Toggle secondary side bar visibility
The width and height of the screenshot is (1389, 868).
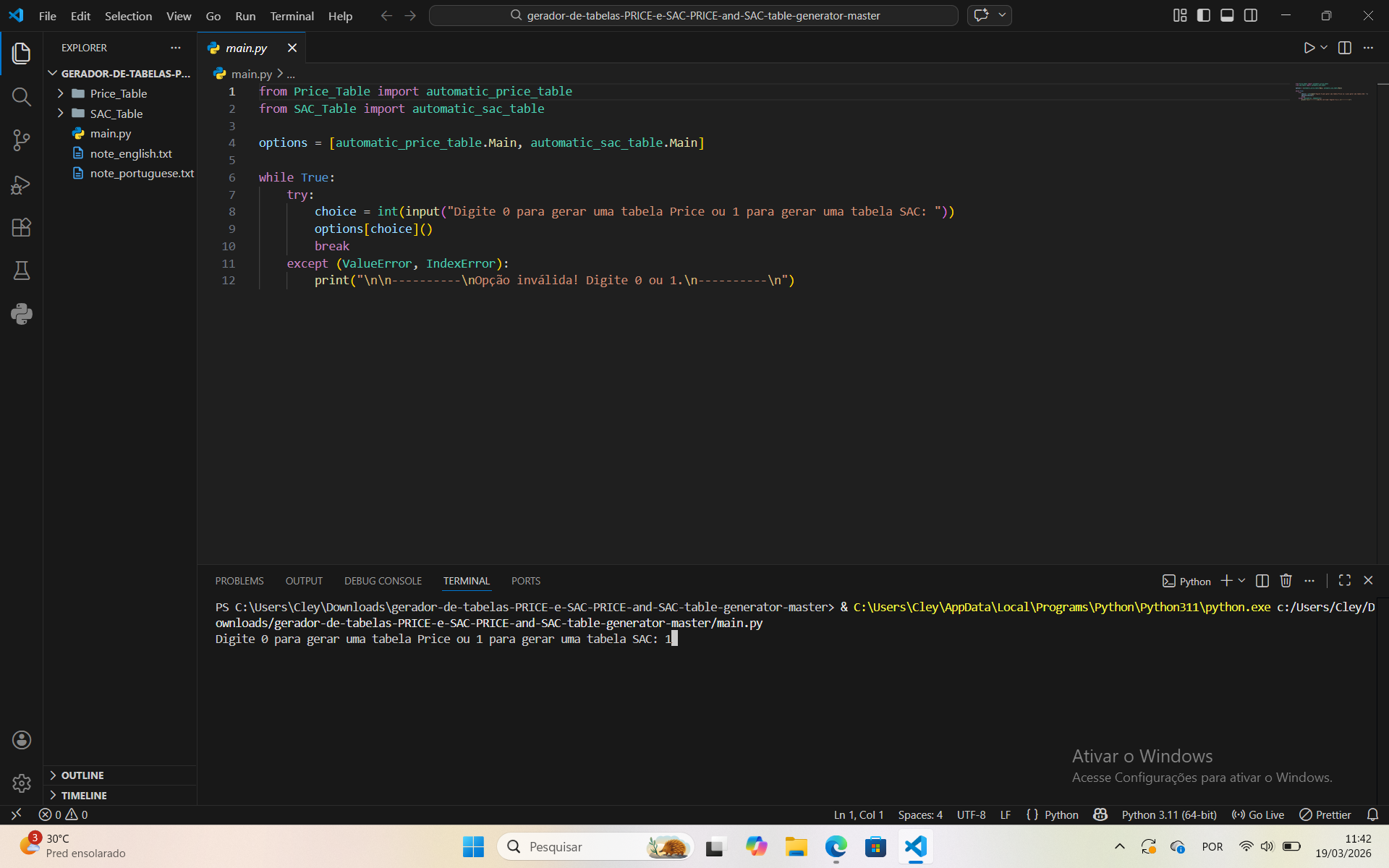click(1251, 15)
